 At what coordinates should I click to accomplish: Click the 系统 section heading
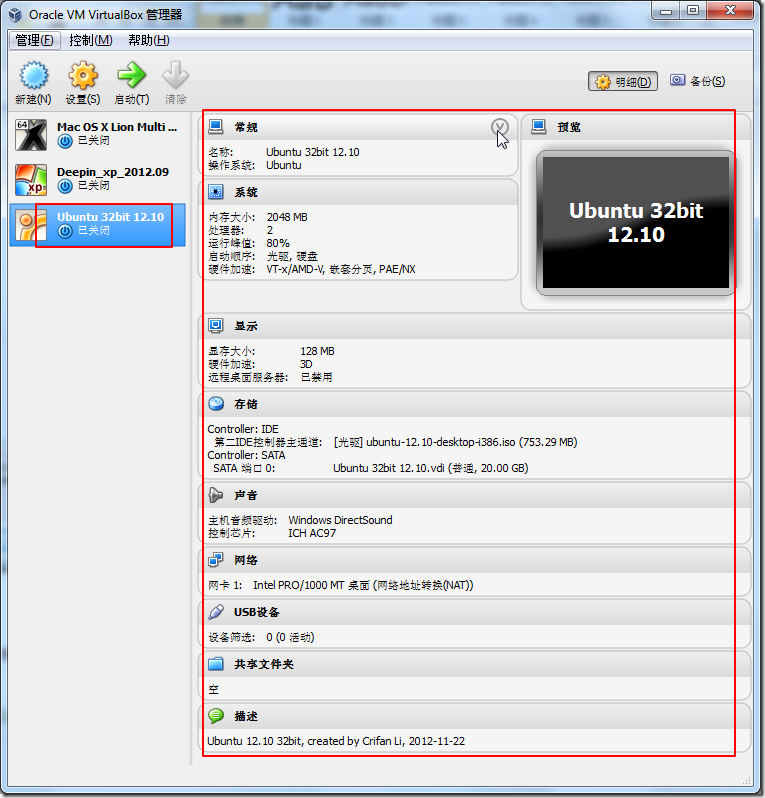pos(246,192)
